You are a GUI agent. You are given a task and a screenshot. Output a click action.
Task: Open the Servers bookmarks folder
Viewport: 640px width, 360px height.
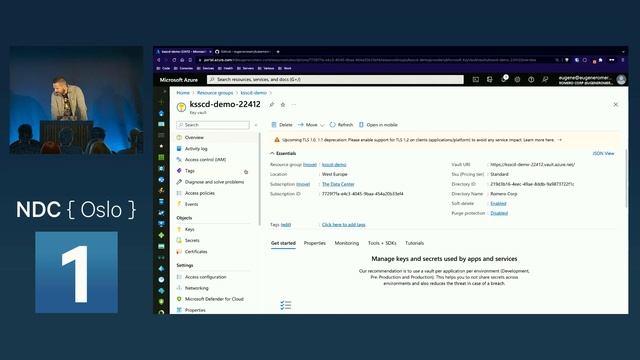[x=245, y=69]
